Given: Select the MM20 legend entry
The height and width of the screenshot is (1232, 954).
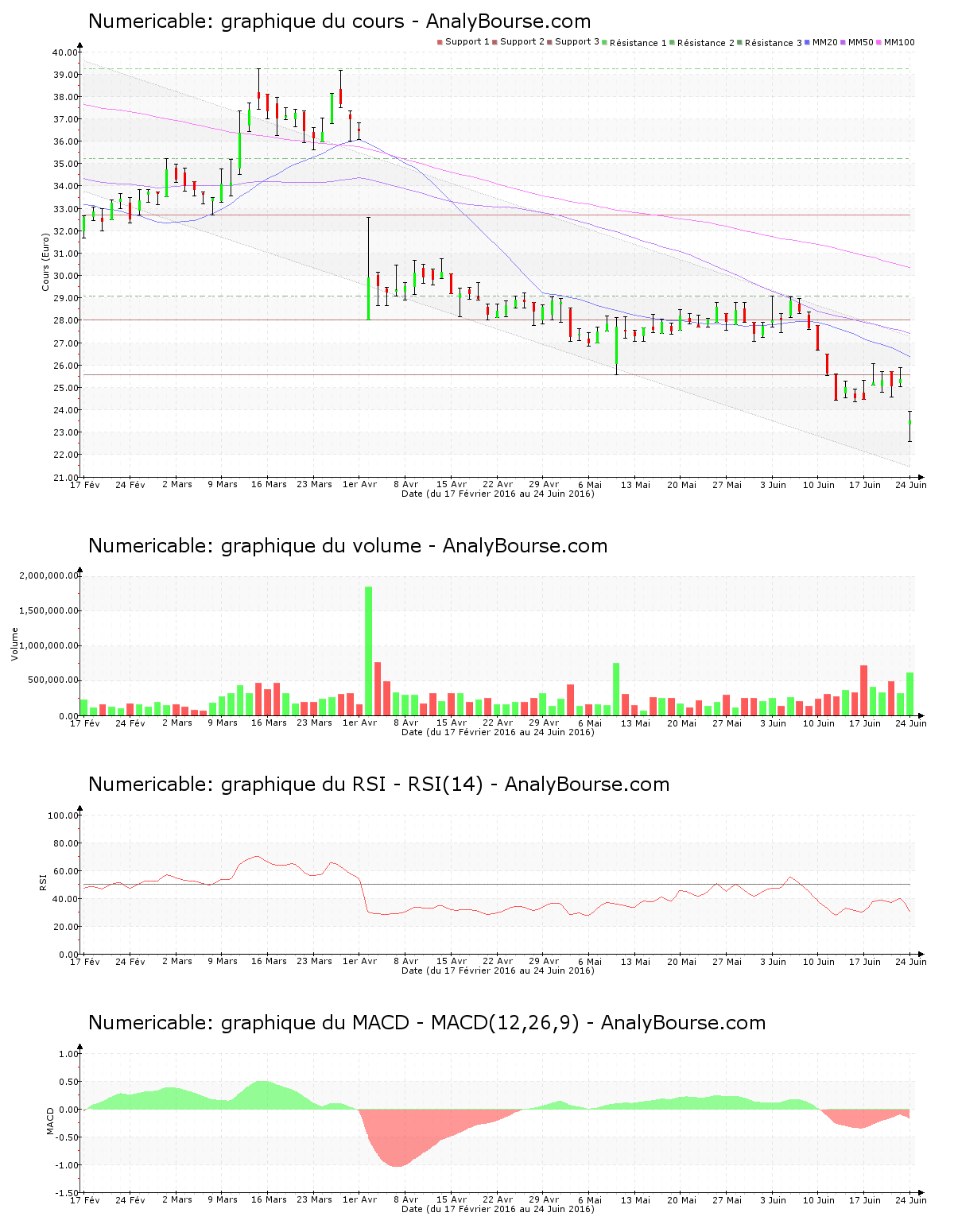Looking at the screenshot, I should (x=821, y=42).
